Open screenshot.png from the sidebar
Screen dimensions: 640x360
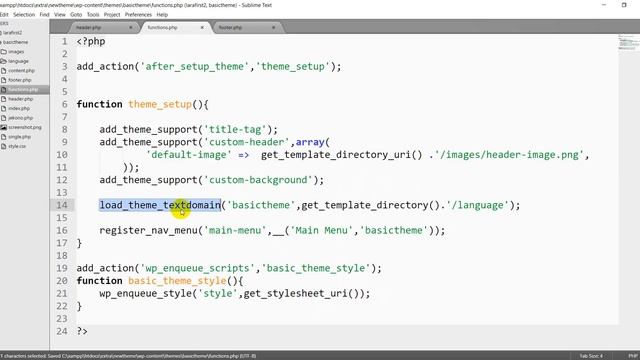(x=25, y=127)
